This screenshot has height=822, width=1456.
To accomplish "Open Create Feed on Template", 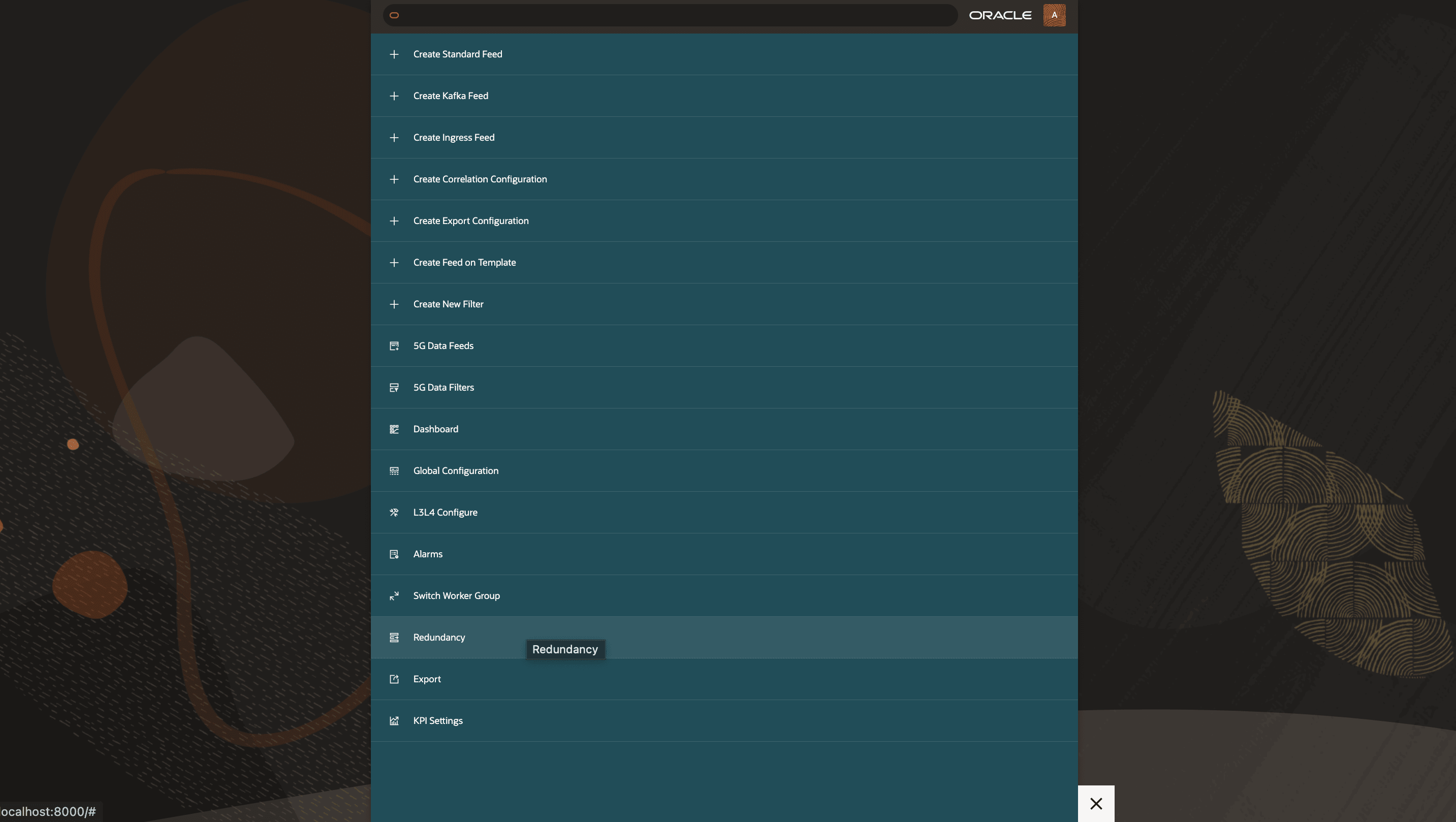I will 464,262.
